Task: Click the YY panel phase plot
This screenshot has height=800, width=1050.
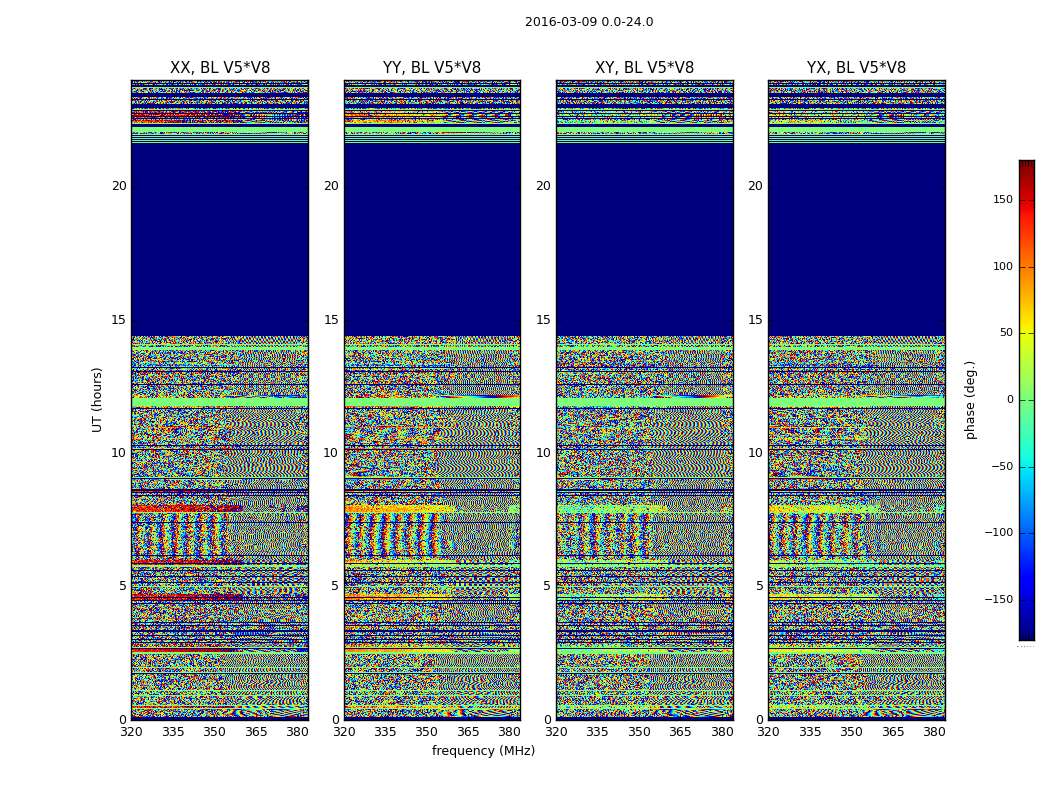Action: [432, 400]
